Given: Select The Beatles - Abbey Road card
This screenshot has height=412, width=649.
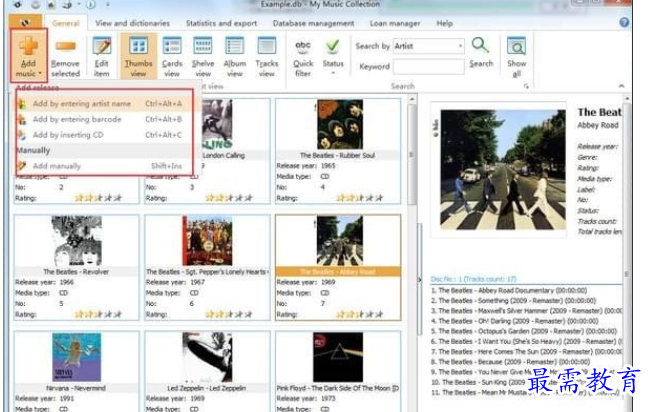Looking at the screenshot, I should (x=338, y=267).
